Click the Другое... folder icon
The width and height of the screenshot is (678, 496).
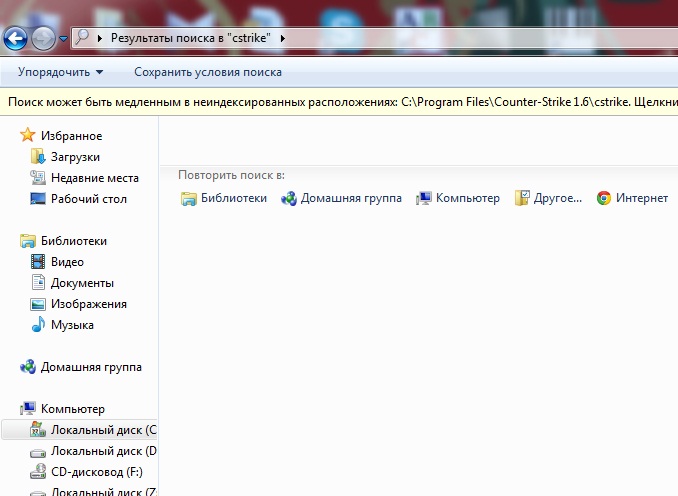click(x=522, y=198)
